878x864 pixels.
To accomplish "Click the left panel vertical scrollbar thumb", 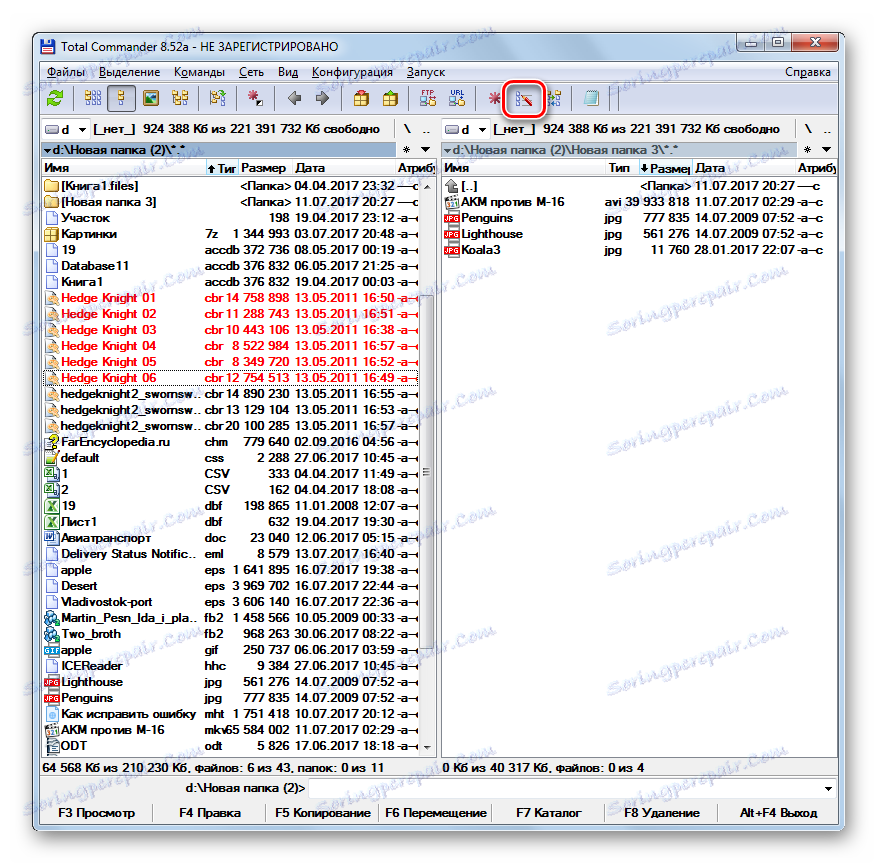I will [x=427, y=471].
